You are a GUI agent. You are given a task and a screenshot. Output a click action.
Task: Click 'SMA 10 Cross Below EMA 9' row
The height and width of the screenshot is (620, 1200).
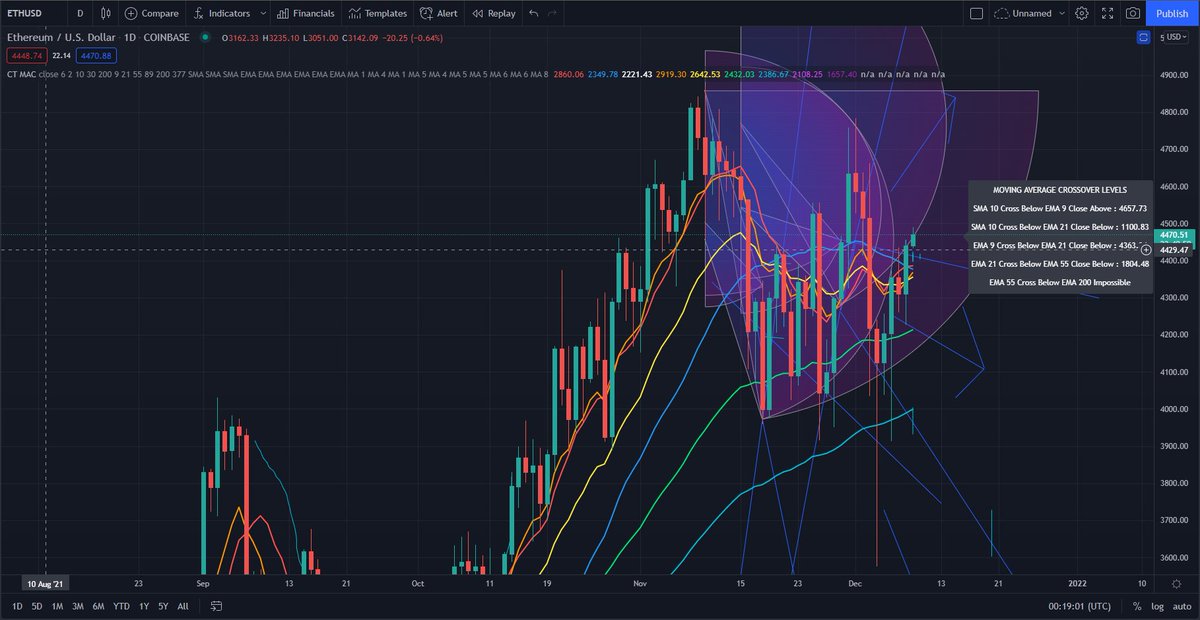pyautogui.click(x=1060, y=208)
